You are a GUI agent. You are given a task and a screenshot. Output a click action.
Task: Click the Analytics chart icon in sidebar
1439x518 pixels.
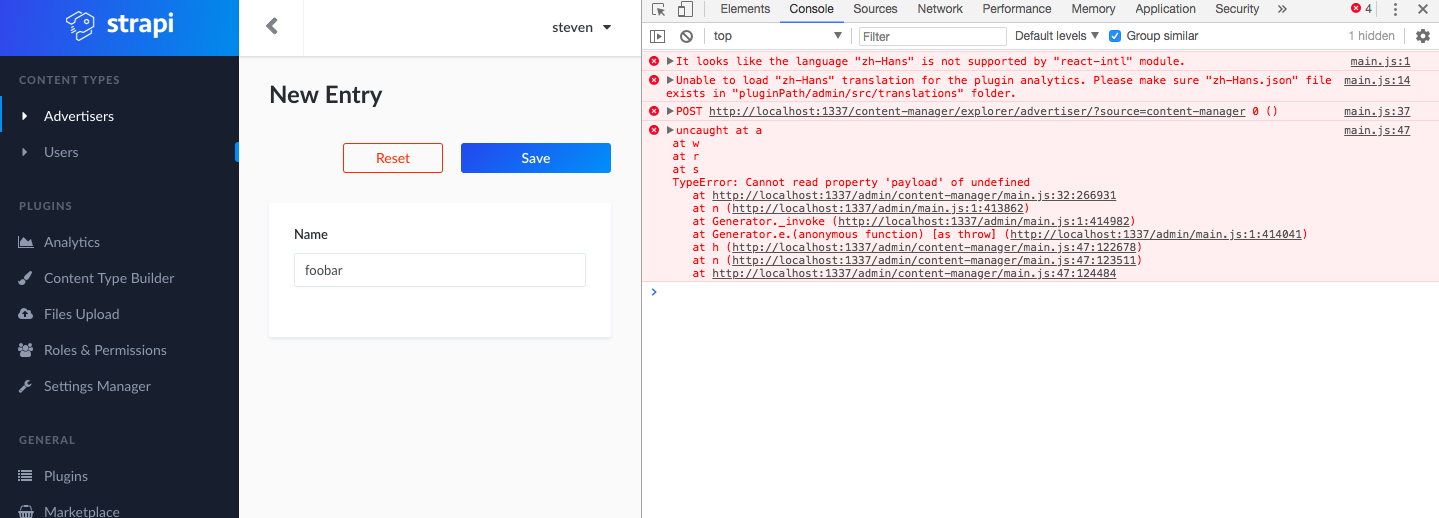pyautogui.click(x=26, y=242)
